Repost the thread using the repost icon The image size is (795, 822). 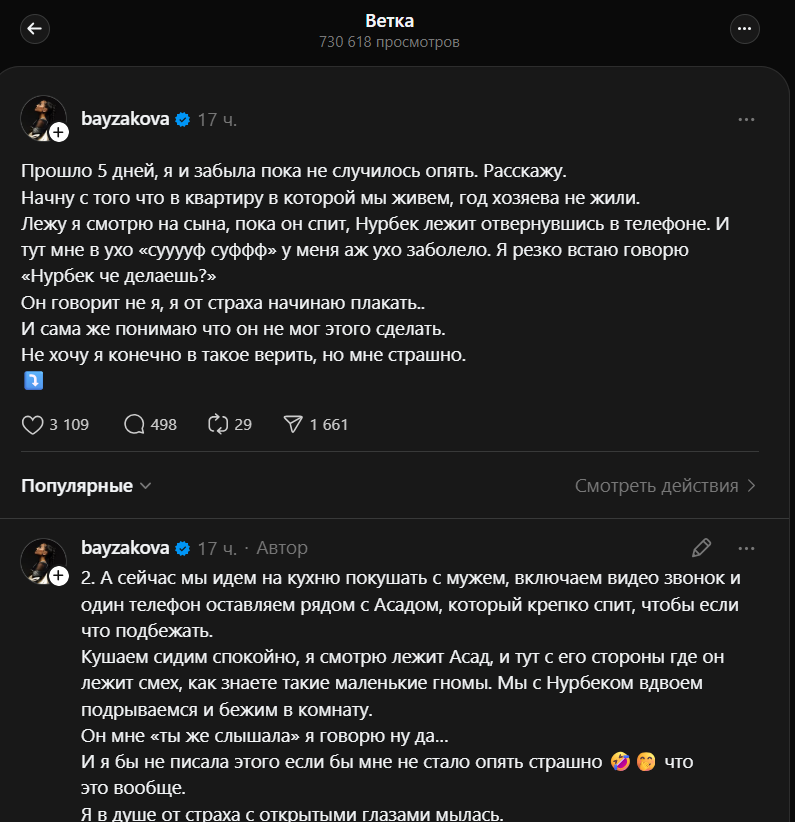coord(218,425)
